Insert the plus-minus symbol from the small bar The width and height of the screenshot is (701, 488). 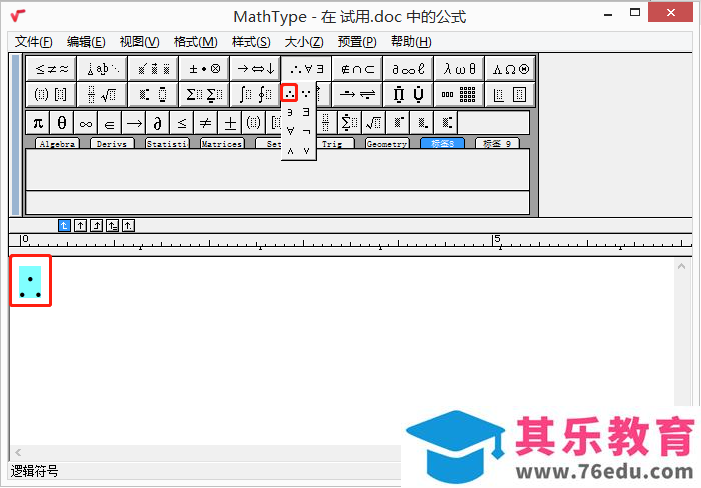point(230,123)
